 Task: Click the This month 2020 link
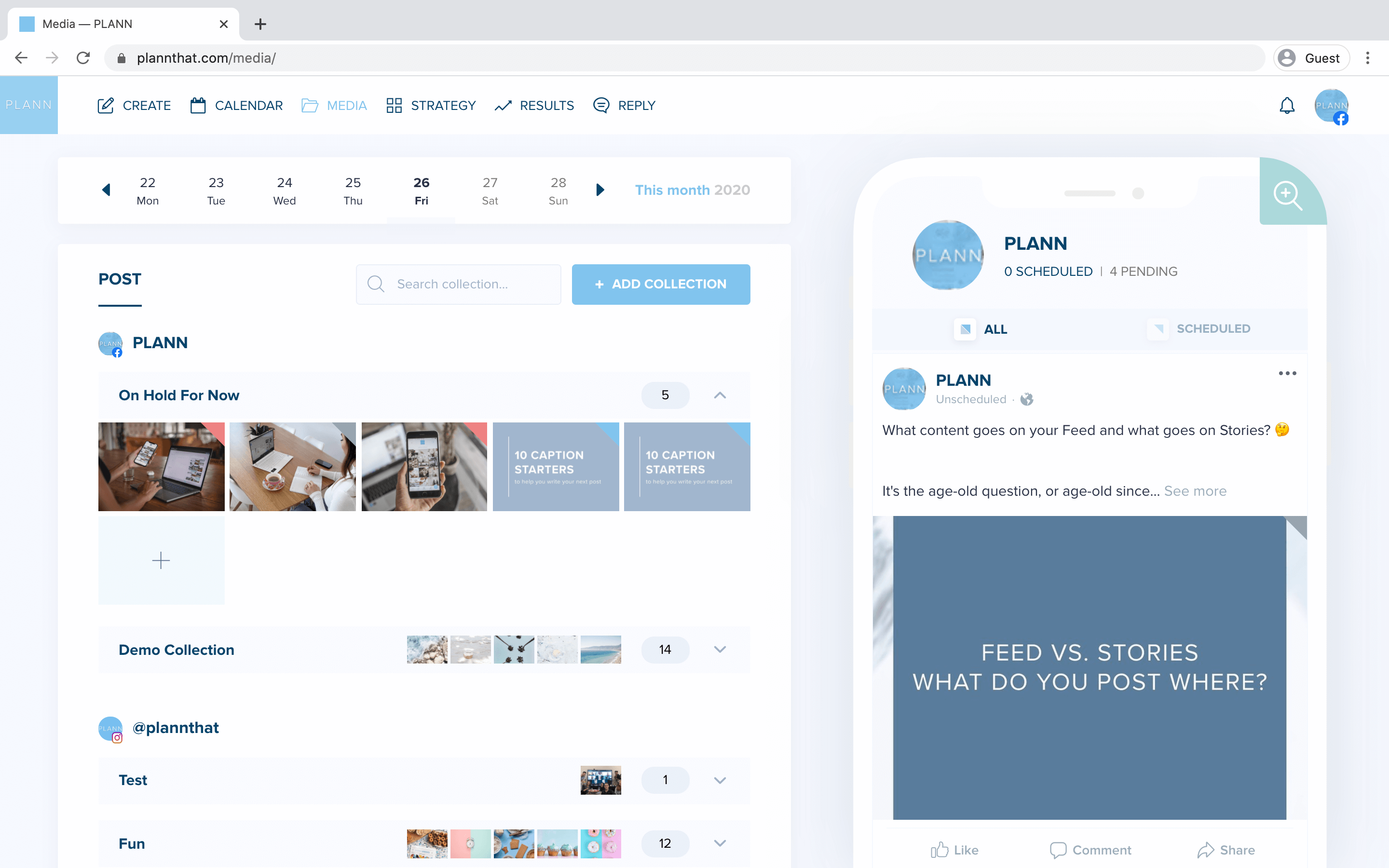click(692, 190)
